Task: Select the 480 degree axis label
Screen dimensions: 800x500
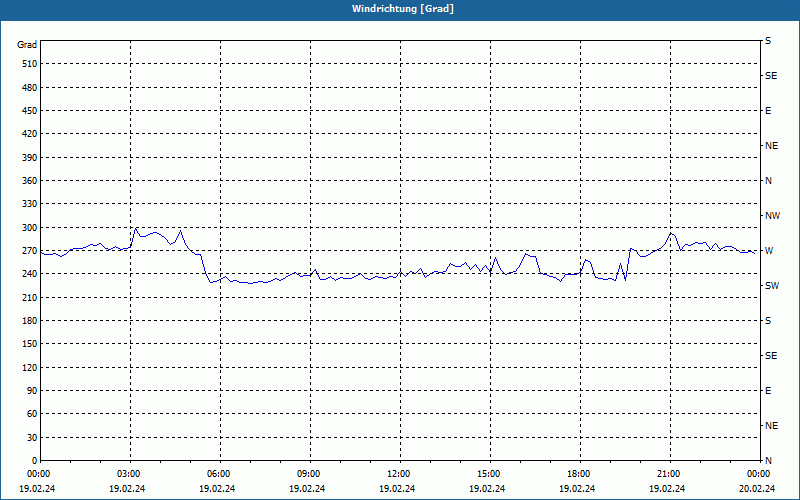Action: 29,87
